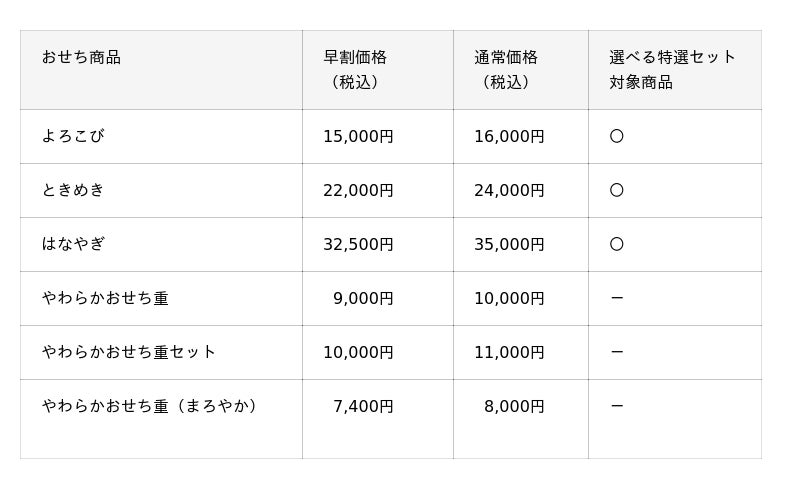Viewport: 800px width, 489px height.
Task: Click the 24,000円 regular price
Action: [x=509, y=190]
